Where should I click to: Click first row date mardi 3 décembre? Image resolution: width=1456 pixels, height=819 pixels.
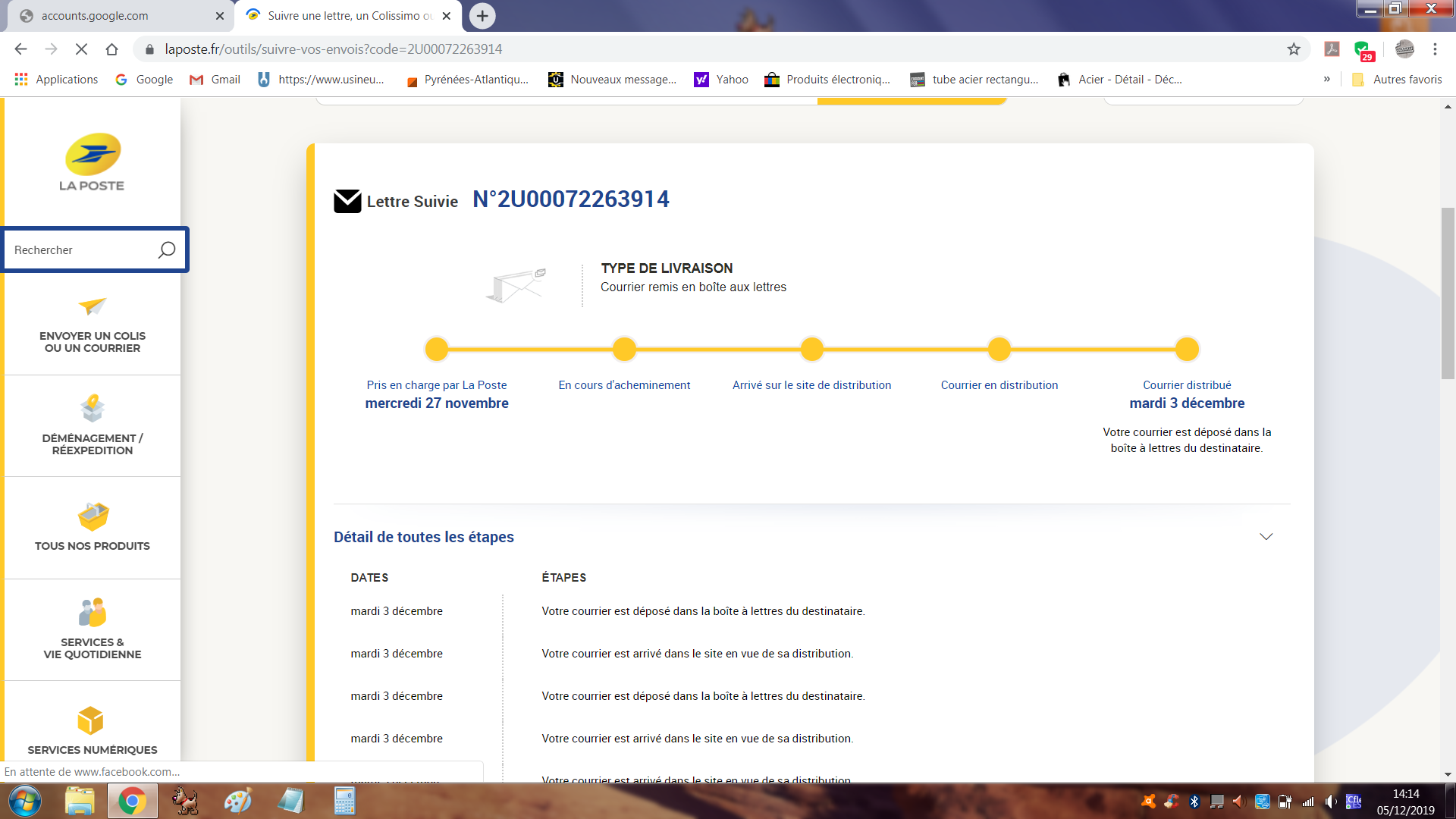[x=397, y=611]
